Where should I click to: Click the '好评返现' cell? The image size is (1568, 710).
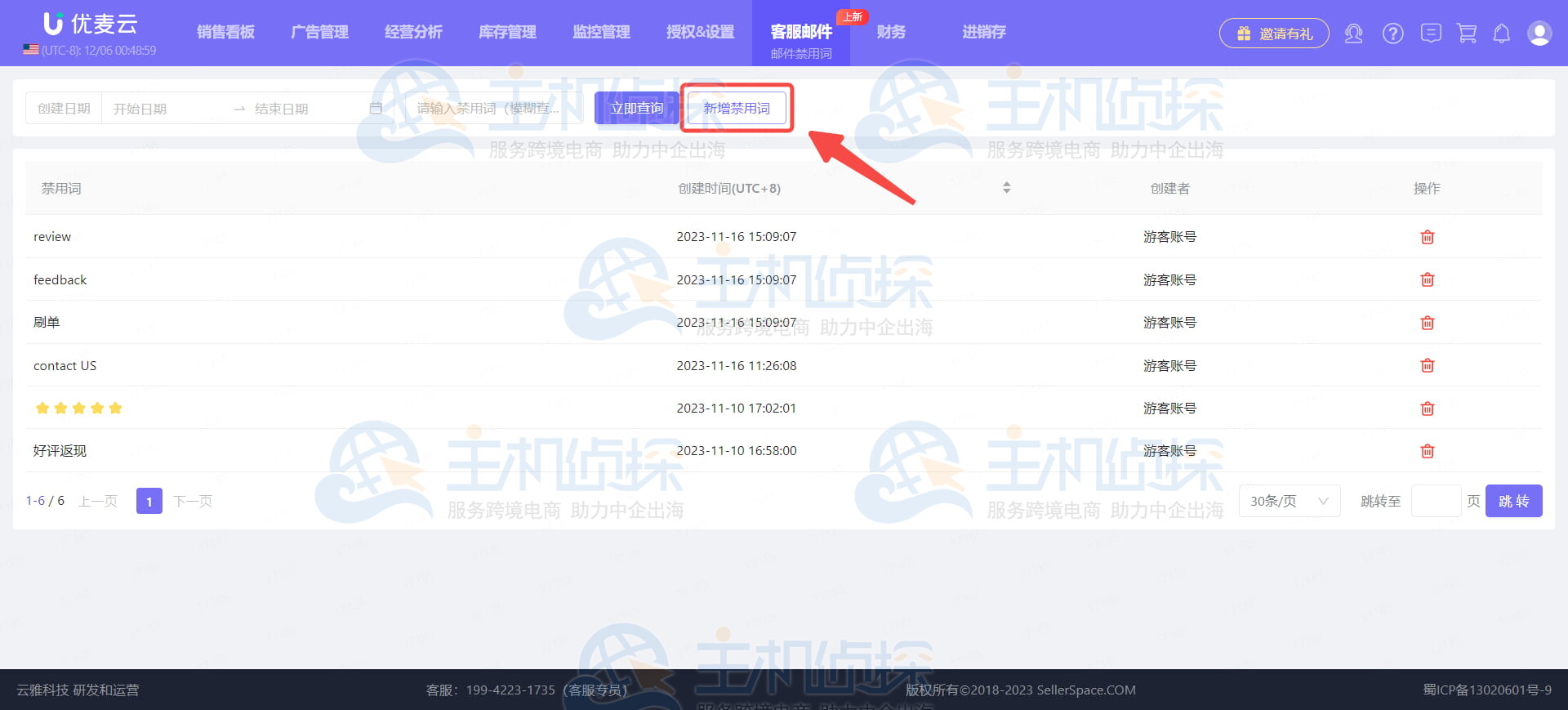pyautogui.click(x=60, y=451)
